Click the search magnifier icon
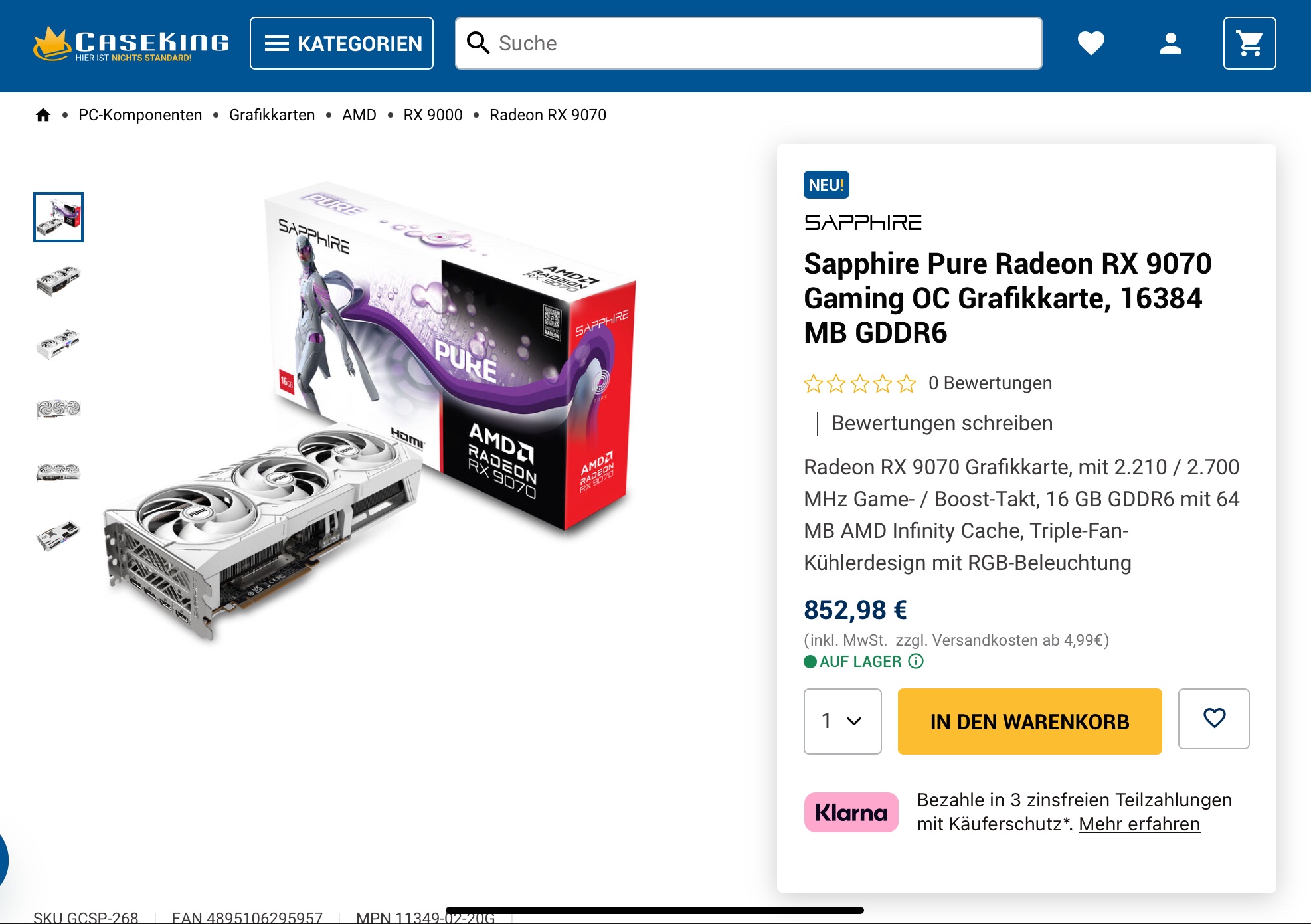This screenshot has width=1311, height=924. [478, 43]
